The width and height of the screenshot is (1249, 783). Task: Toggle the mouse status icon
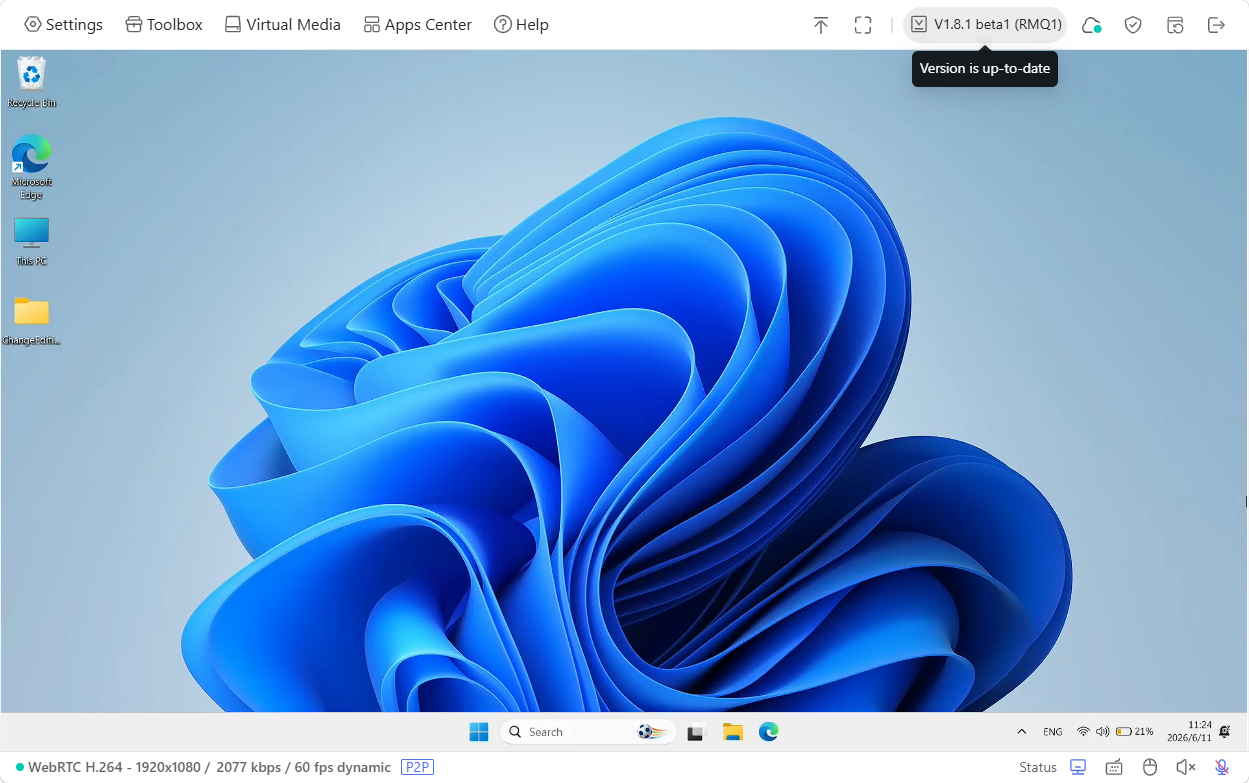coord(1150,767)
